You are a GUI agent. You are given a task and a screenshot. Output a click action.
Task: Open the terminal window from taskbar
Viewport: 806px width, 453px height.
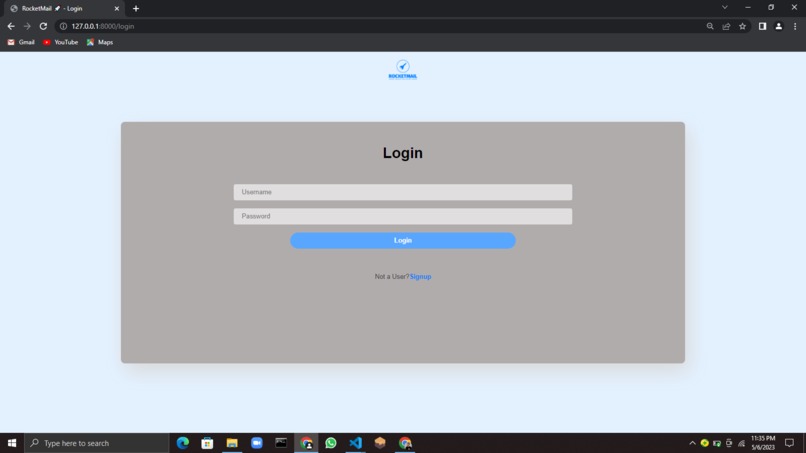click(281, 443)
